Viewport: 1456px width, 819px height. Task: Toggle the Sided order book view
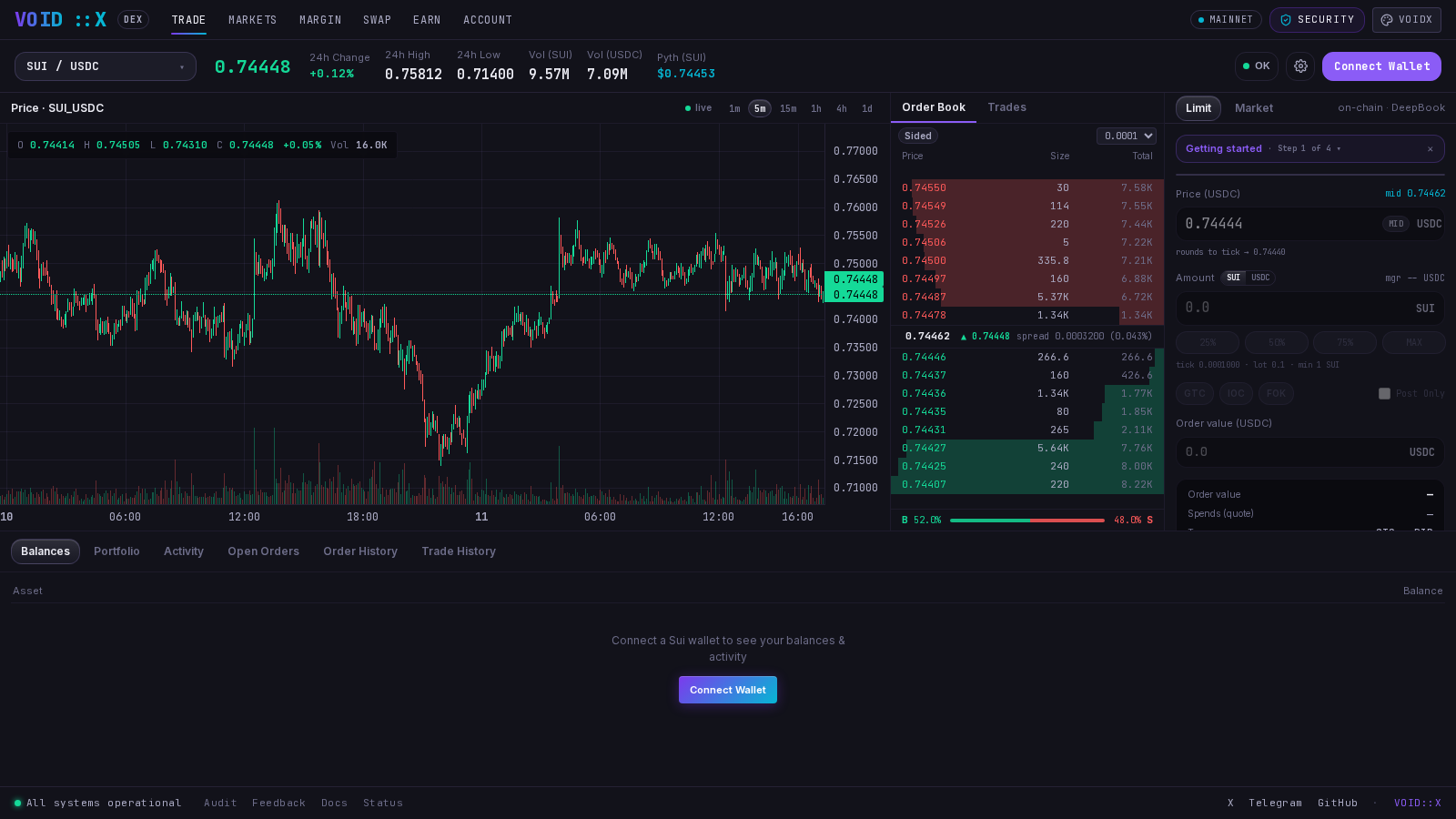(x=917, y=136)
